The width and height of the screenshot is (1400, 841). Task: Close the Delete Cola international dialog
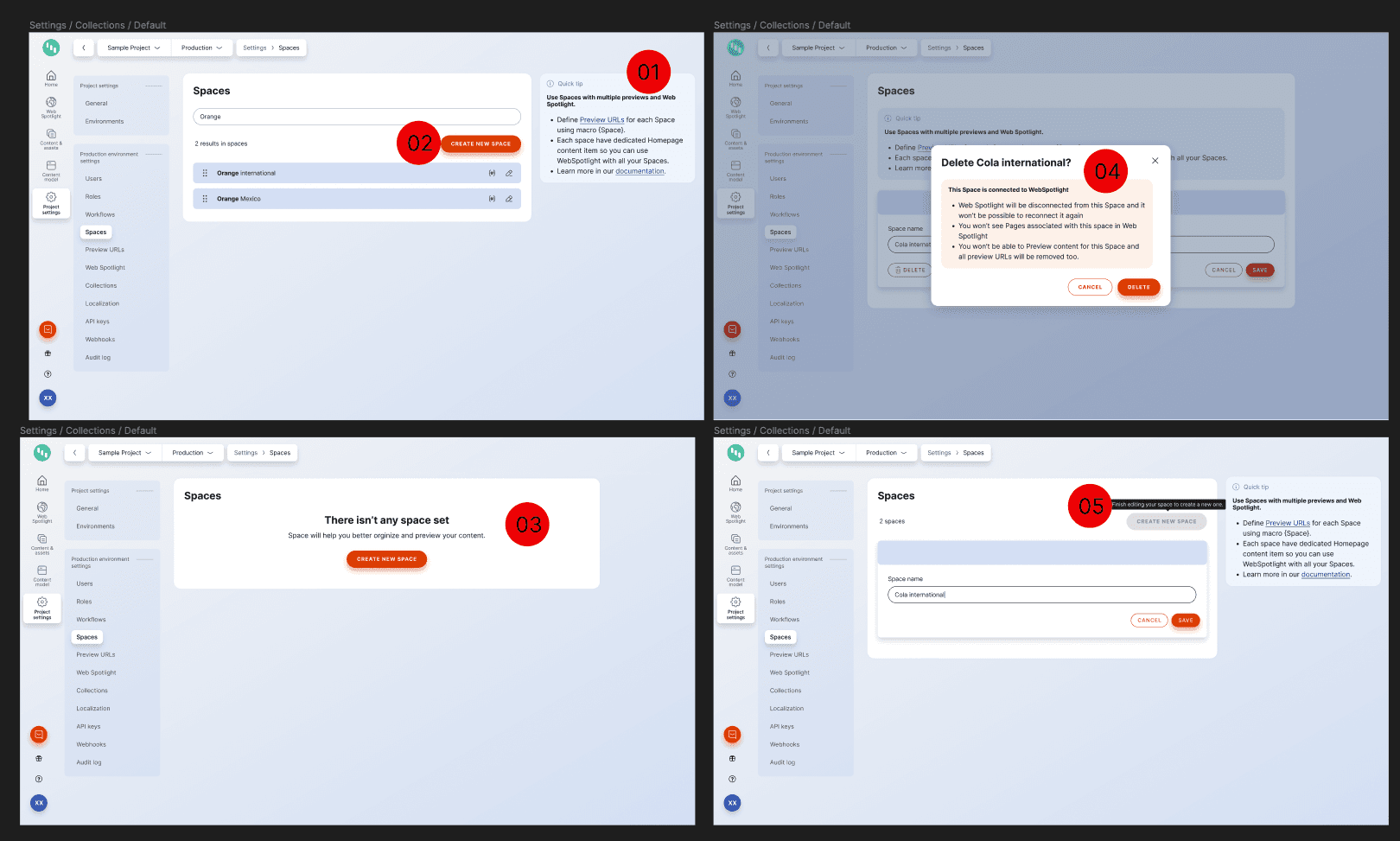point(1155,161)
